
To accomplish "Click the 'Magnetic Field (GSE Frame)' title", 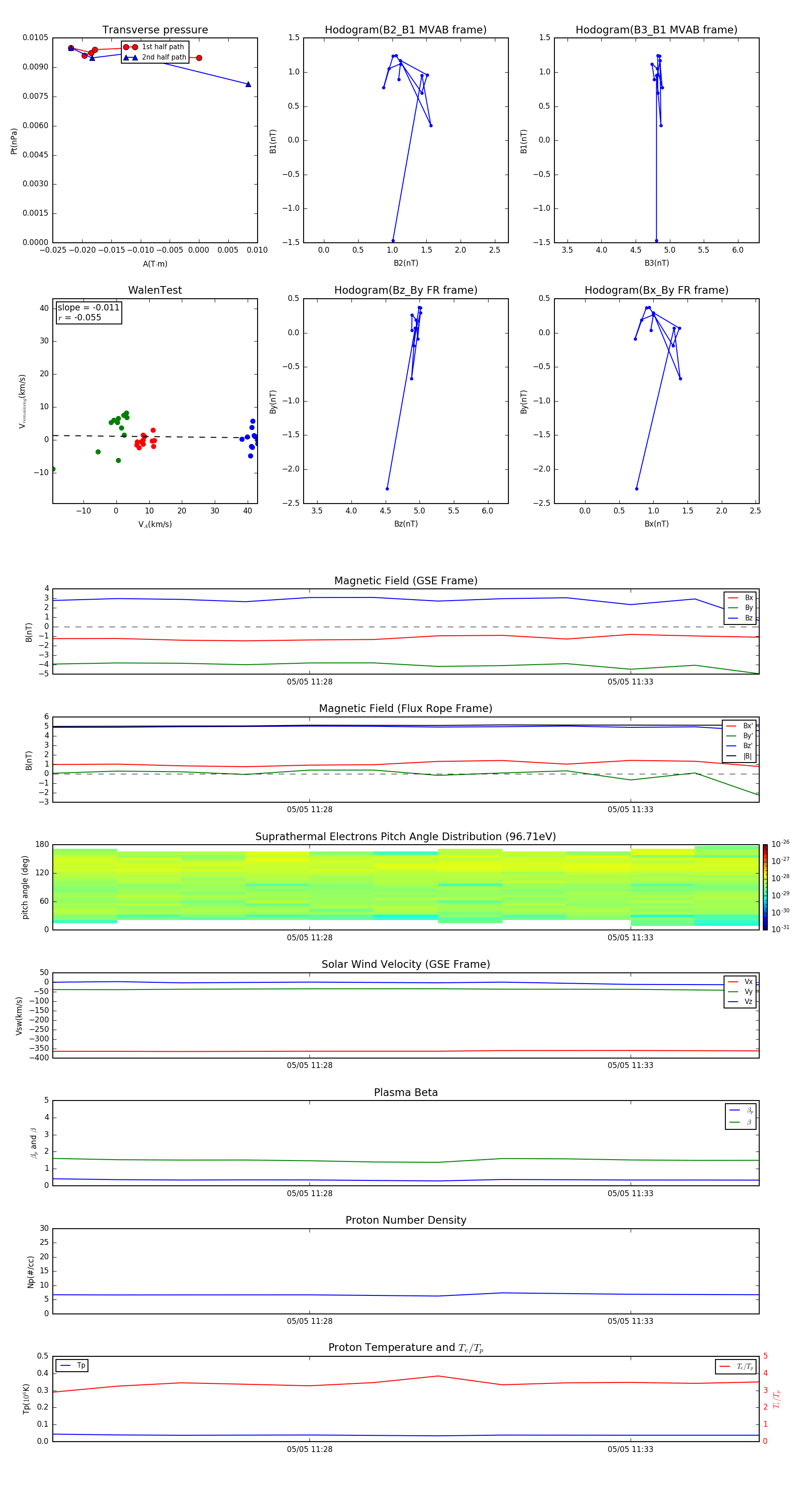I will (x=406, y=581).
